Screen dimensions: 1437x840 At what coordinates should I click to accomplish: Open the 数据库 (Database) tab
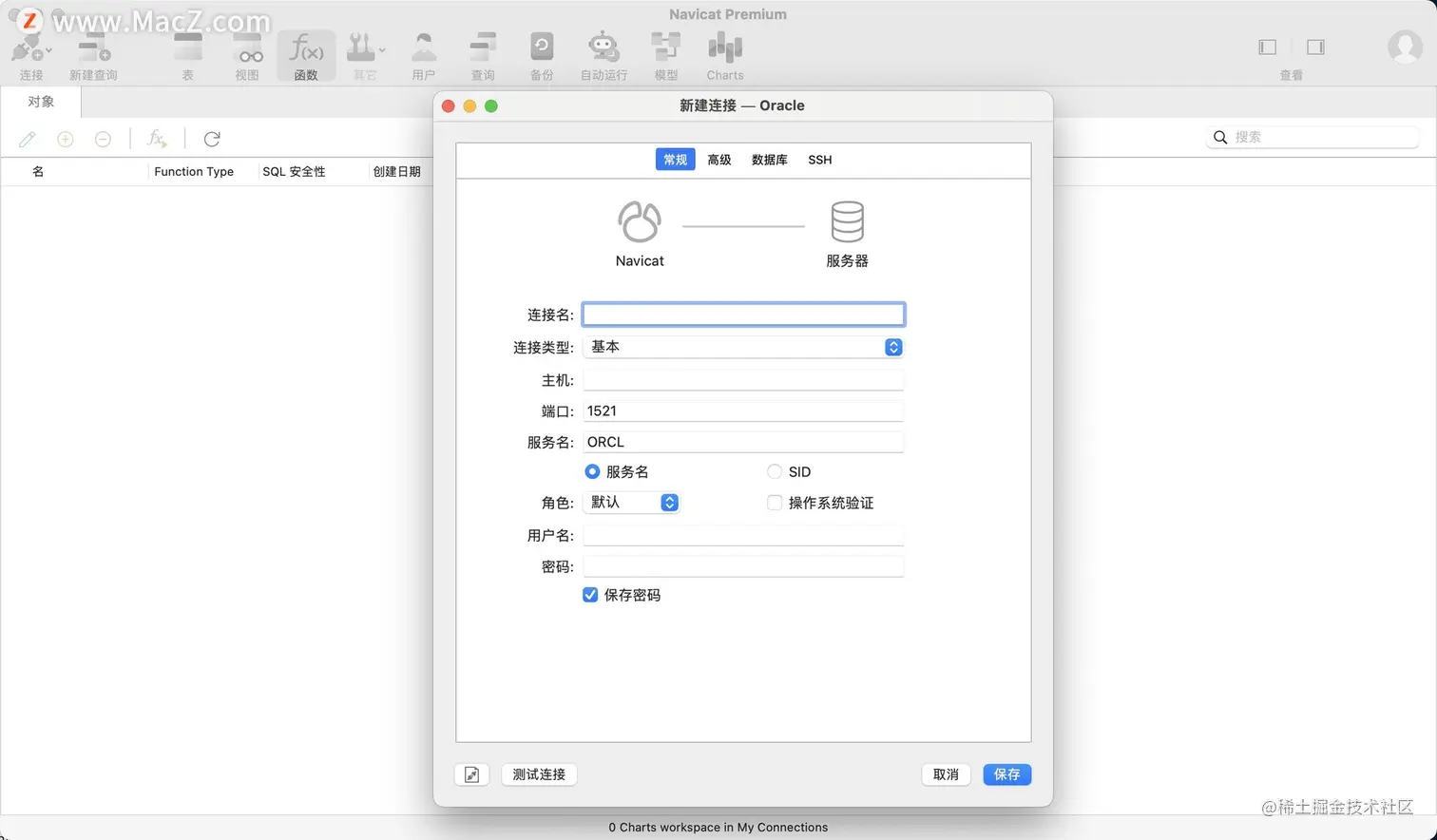[x=769, y=160]
